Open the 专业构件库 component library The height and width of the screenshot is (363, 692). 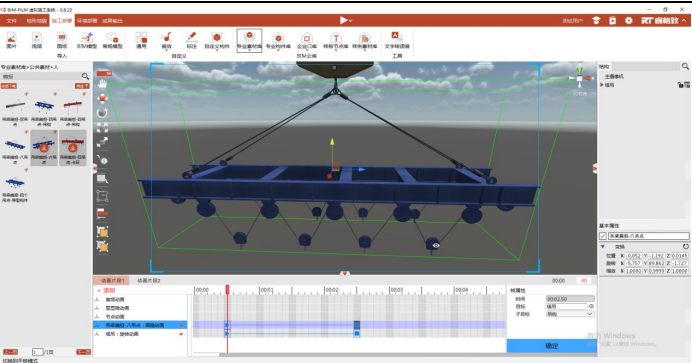[278, 40]
